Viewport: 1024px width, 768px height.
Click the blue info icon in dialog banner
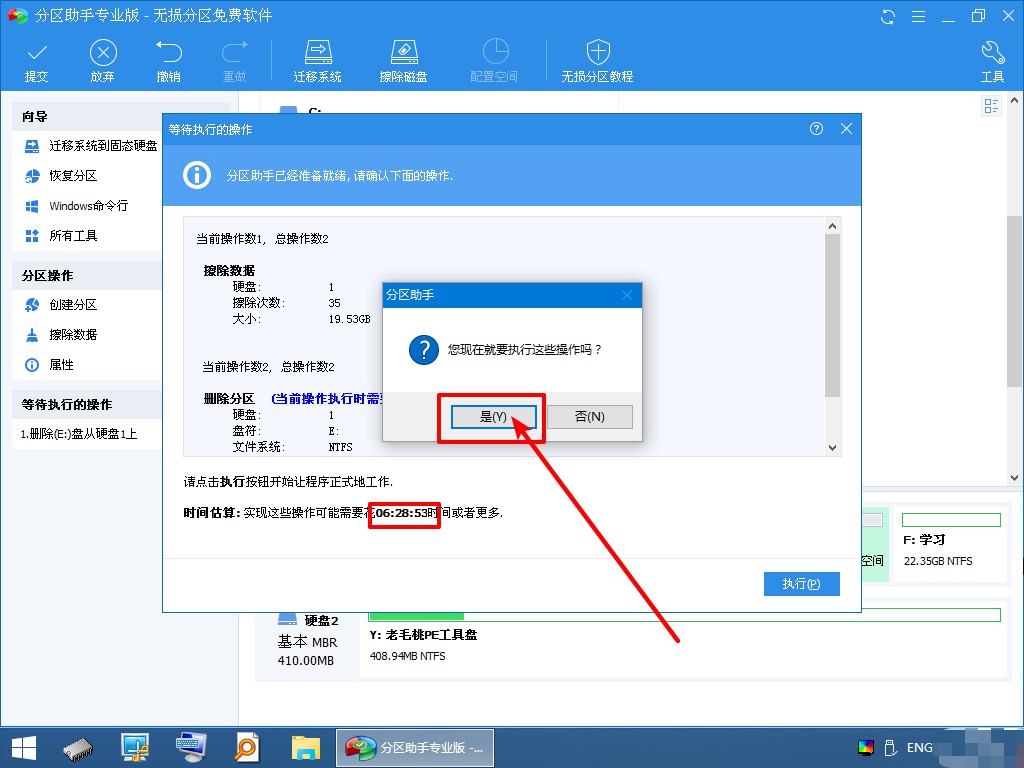tap(197, 175)
